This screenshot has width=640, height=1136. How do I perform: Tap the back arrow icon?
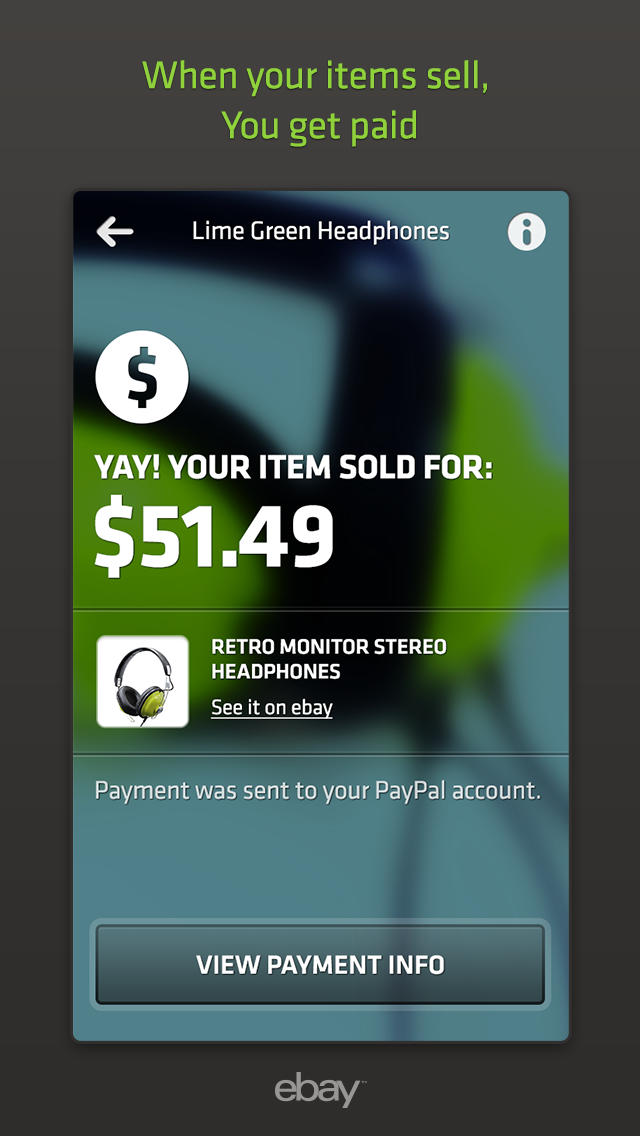point(115,232)
